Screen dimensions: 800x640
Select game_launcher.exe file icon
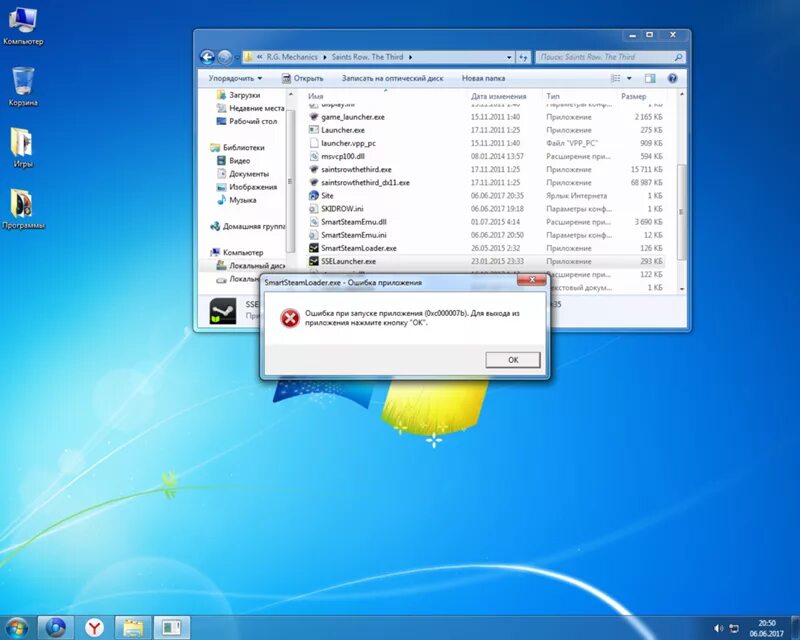[314, 117]
